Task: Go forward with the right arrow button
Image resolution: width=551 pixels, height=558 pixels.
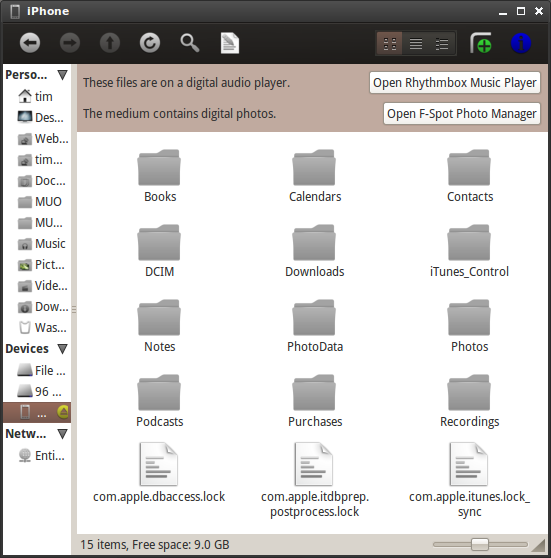Action: click(x=69, y=43)
